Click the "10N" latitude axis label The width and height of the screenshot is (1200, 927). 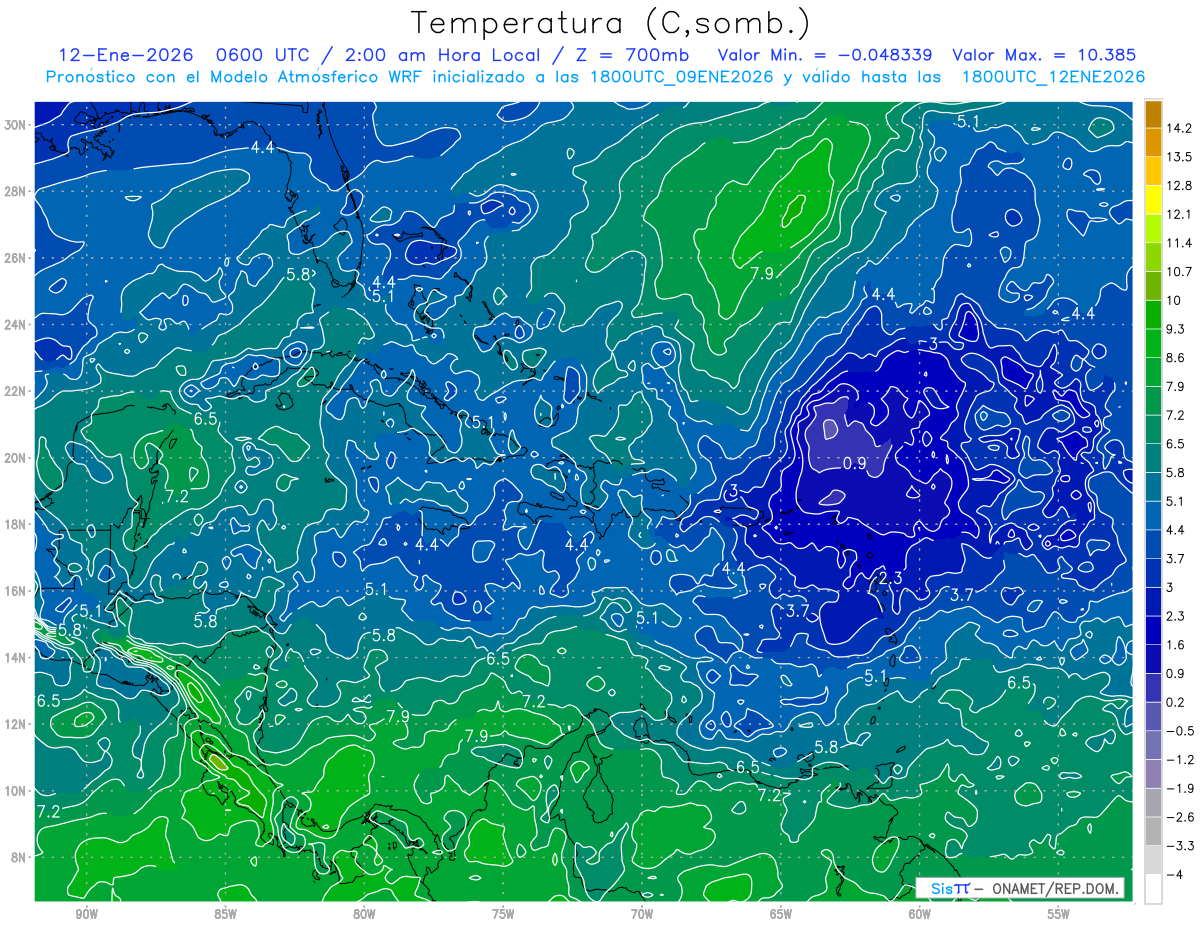tap(17, 790)
